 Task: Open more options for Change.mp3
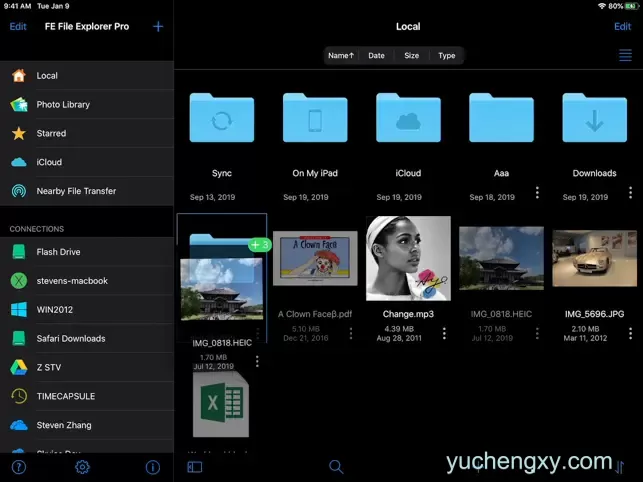(x=444, y=333)
